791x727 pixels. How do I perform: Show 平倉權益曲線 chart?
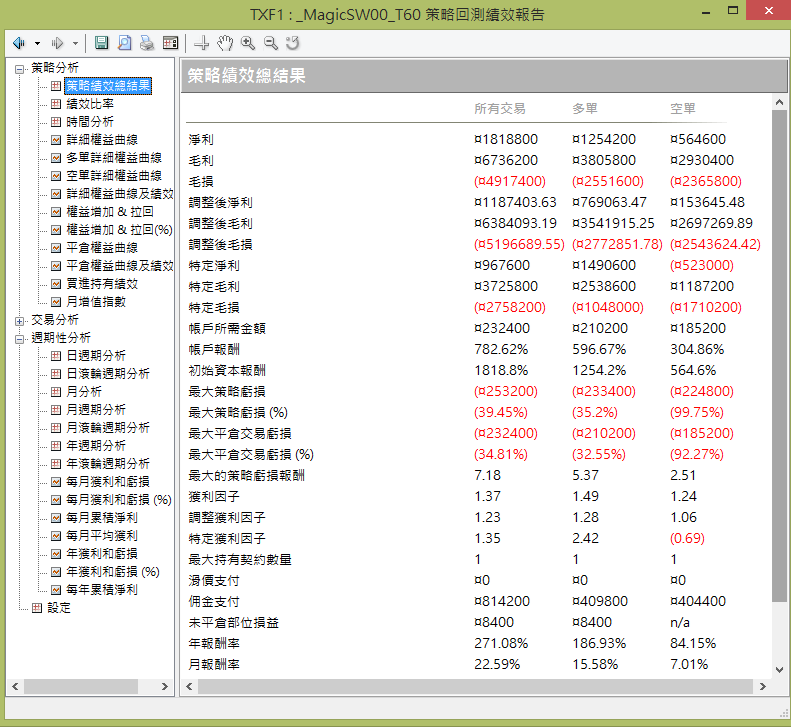point(102,248)
